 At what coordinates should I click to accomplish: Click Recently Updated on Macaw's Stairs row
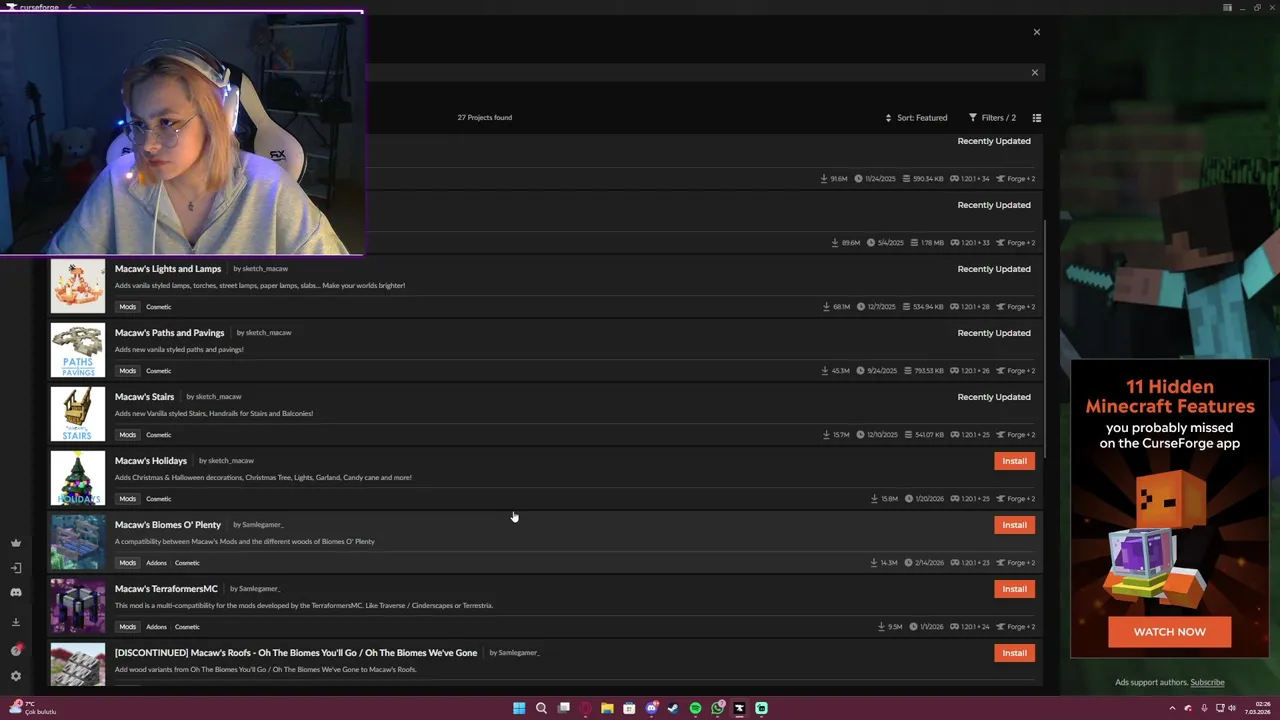coord(994,397)
